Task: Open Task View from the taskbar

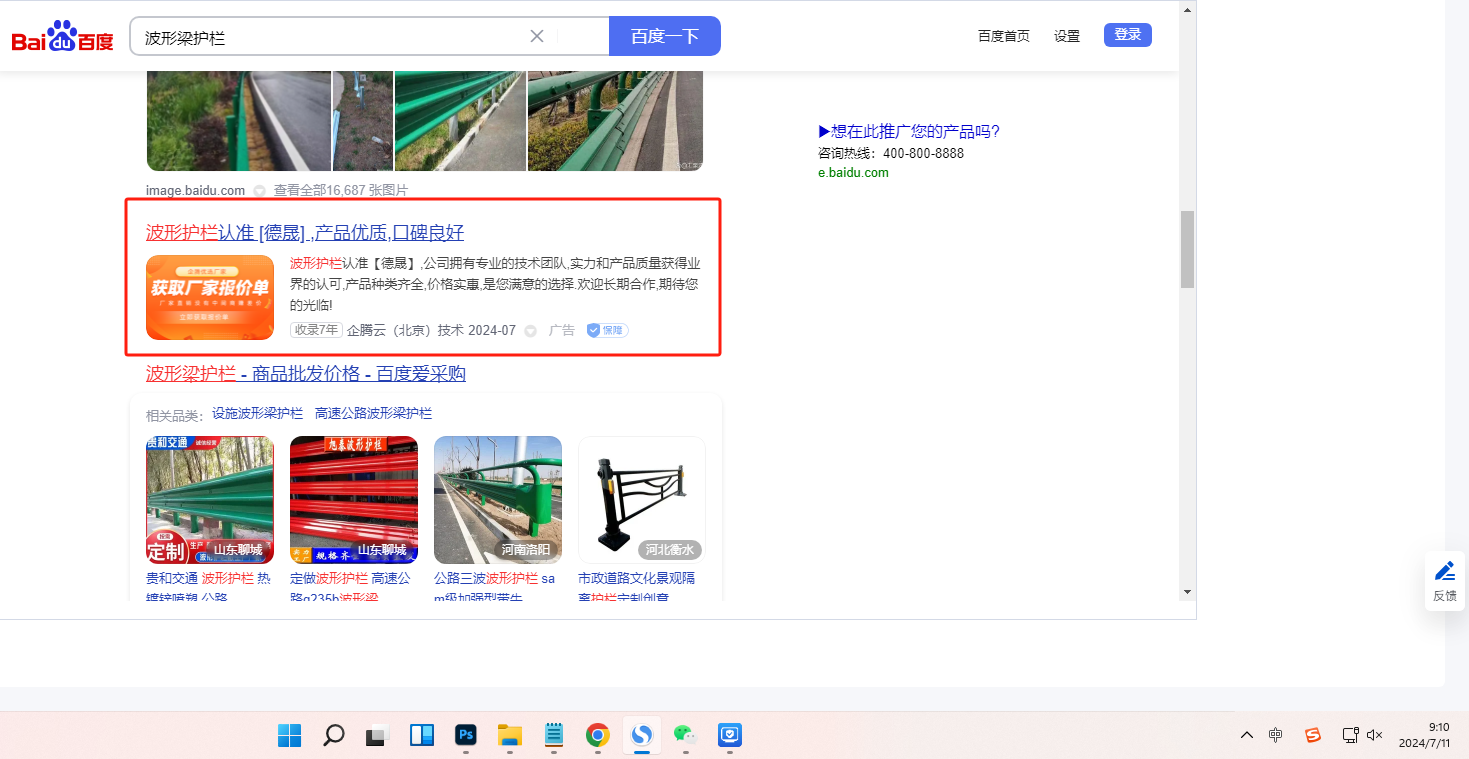Action: click(x=377, y=735)
